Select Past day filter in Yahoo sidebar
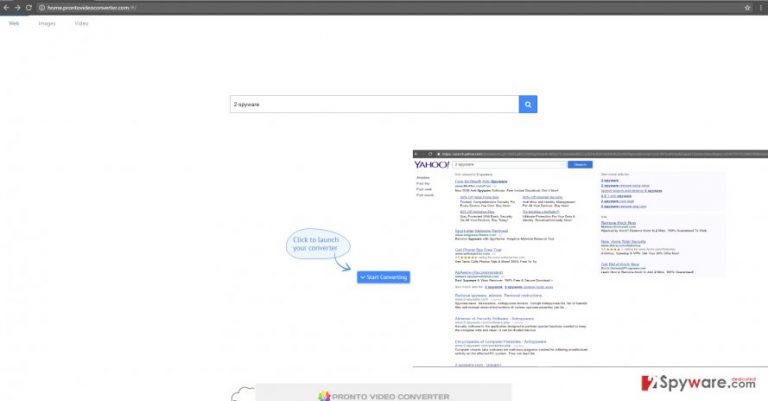 423,184
